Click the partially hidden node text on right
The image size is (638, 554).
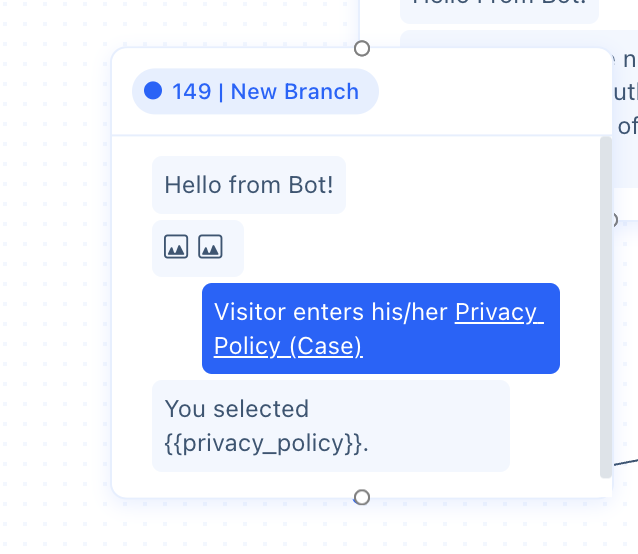point(626,94)
